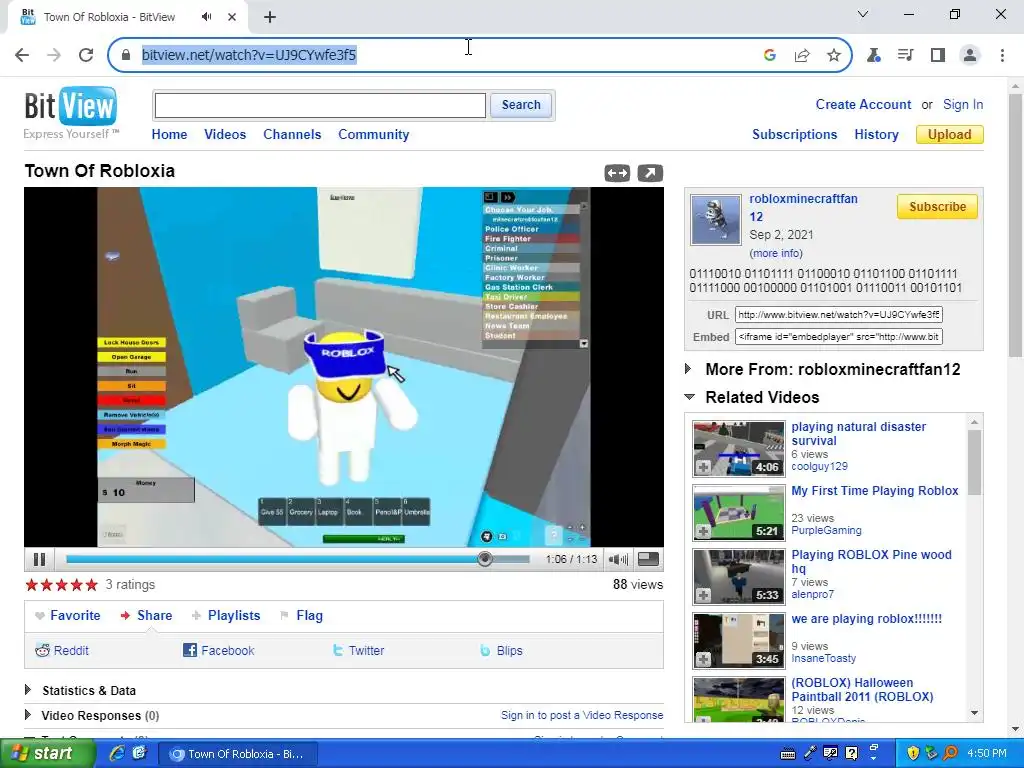
Task: Add My First Time Playing Roblox to queue
Action: (703, 532)
